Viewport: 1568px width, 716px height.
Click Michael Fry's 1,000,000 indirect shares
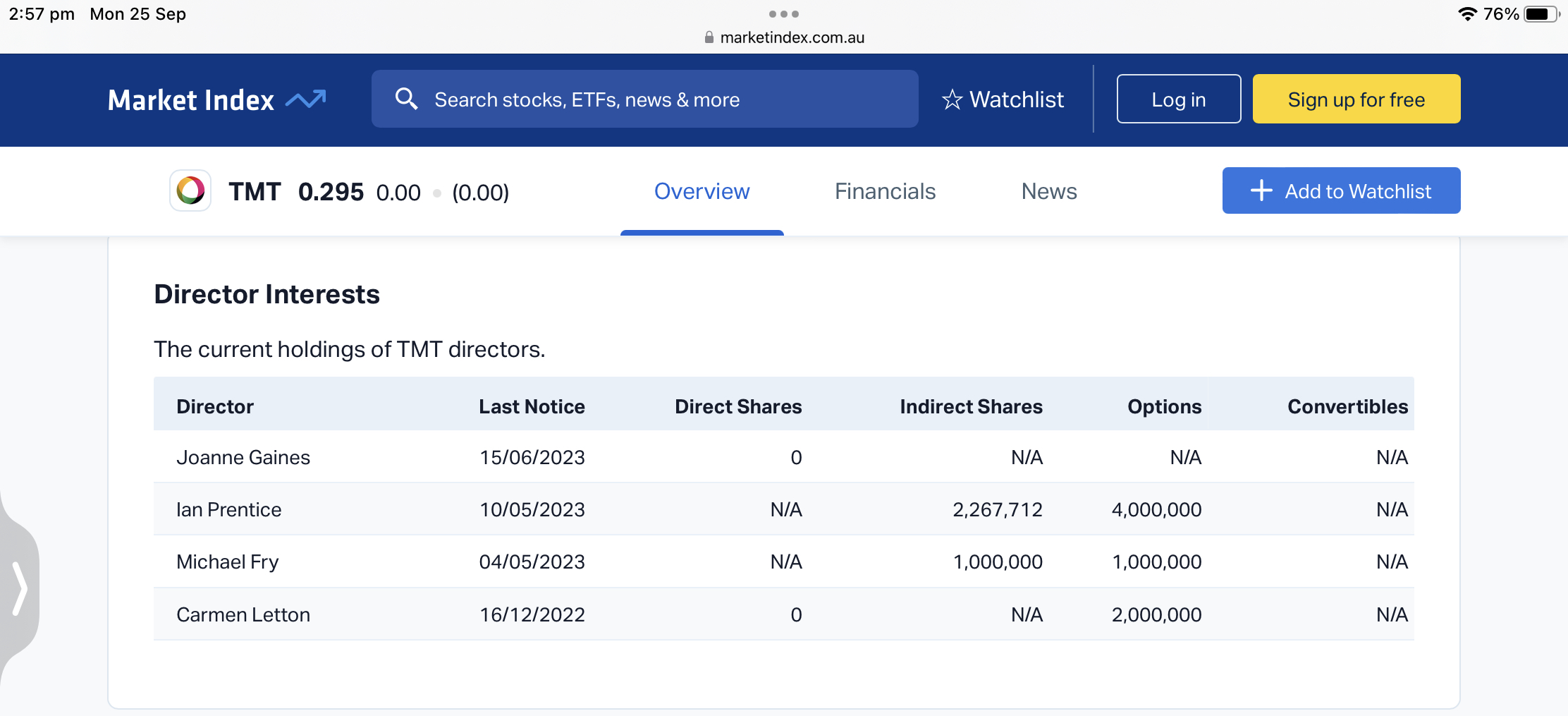click(998, 562)
